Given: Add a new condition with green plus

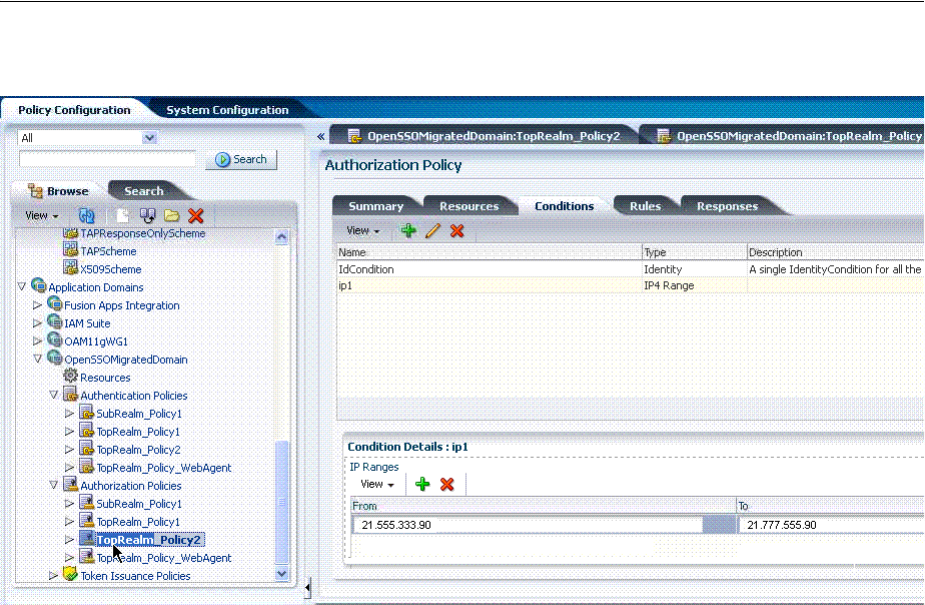Looking at the screenshot, I should coord(408,231).
